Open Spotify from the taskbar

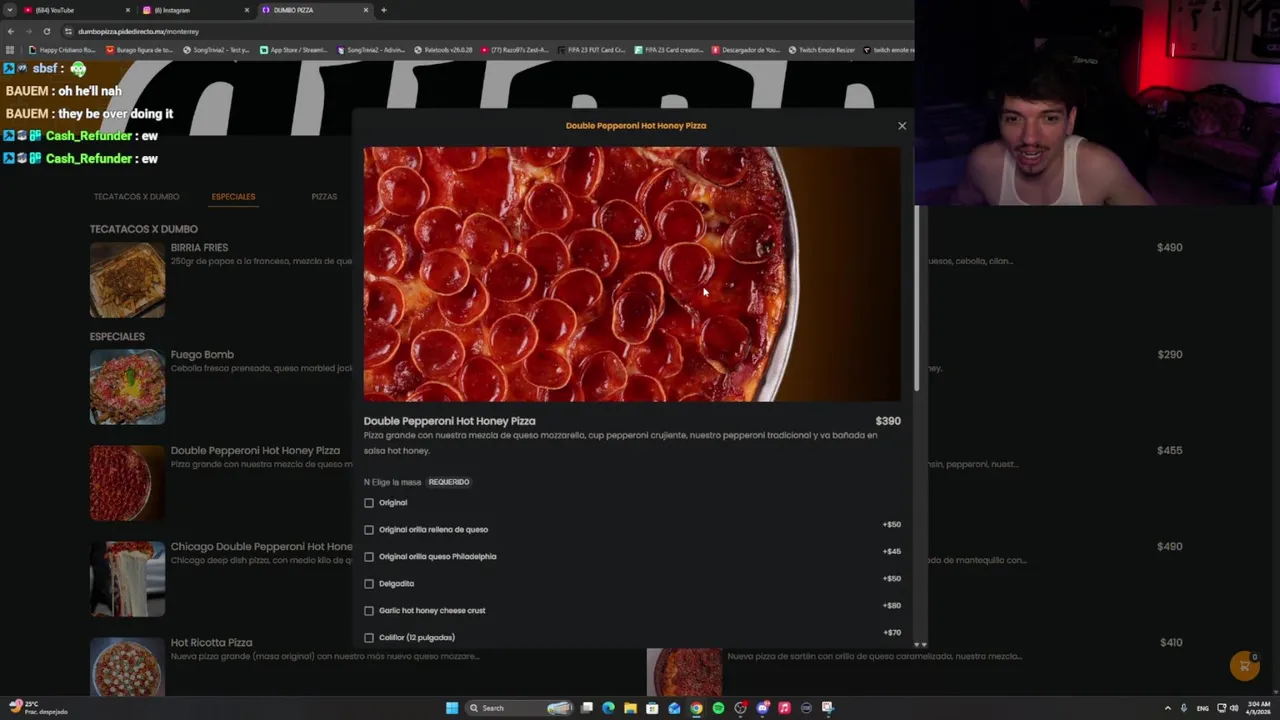[x=718, y=708]
